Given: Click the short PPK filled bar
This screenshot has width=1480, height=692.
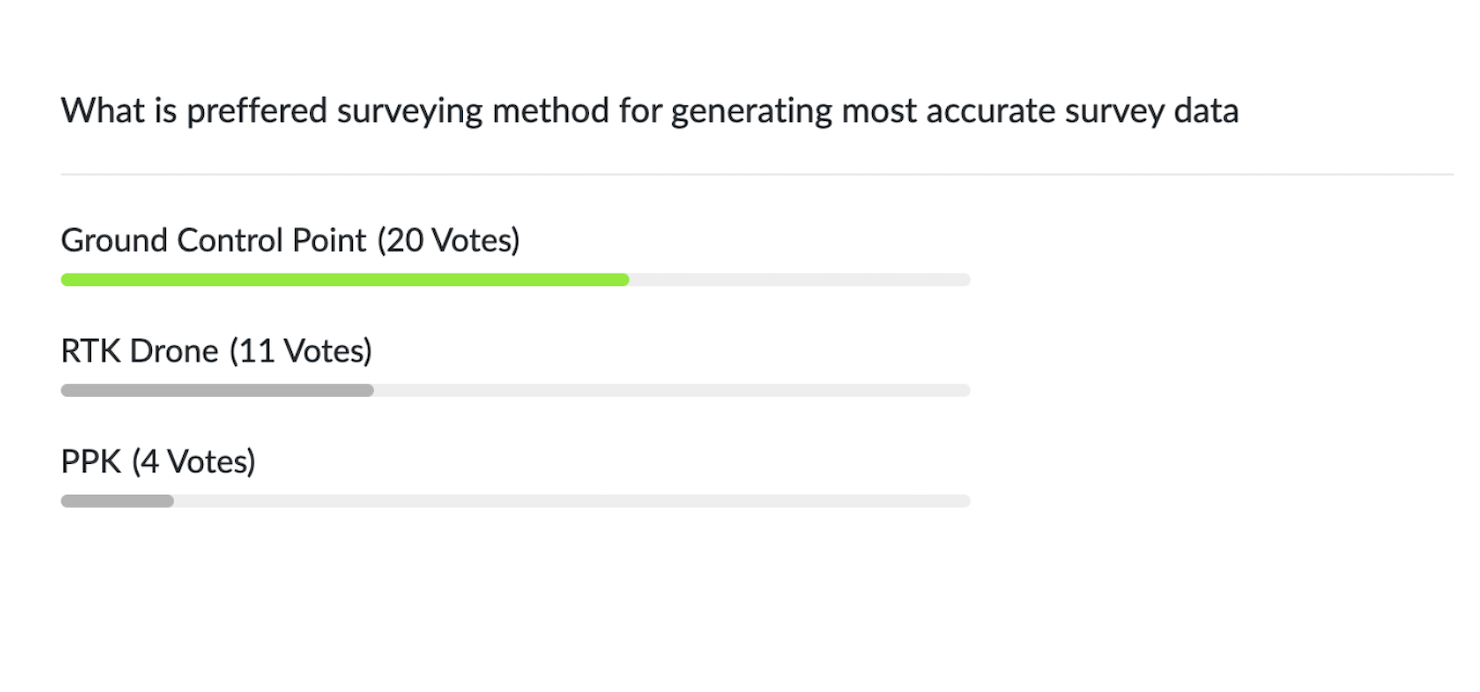Looking at the screenshot, I should pos(117,500).
